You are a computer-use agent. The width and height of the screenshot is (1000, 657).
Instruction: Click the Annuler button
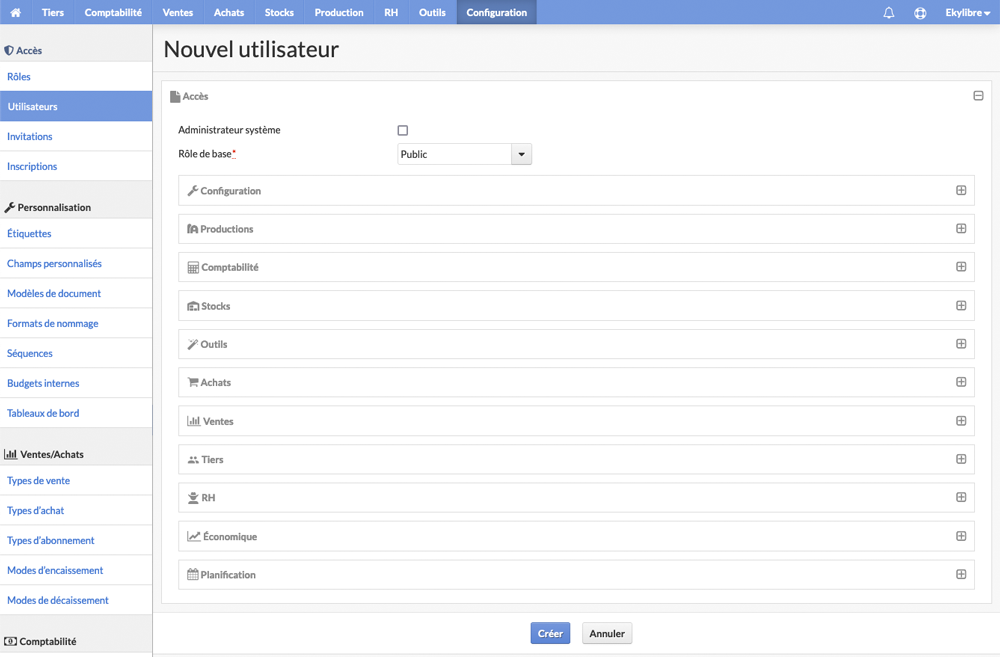click(607, 633)
